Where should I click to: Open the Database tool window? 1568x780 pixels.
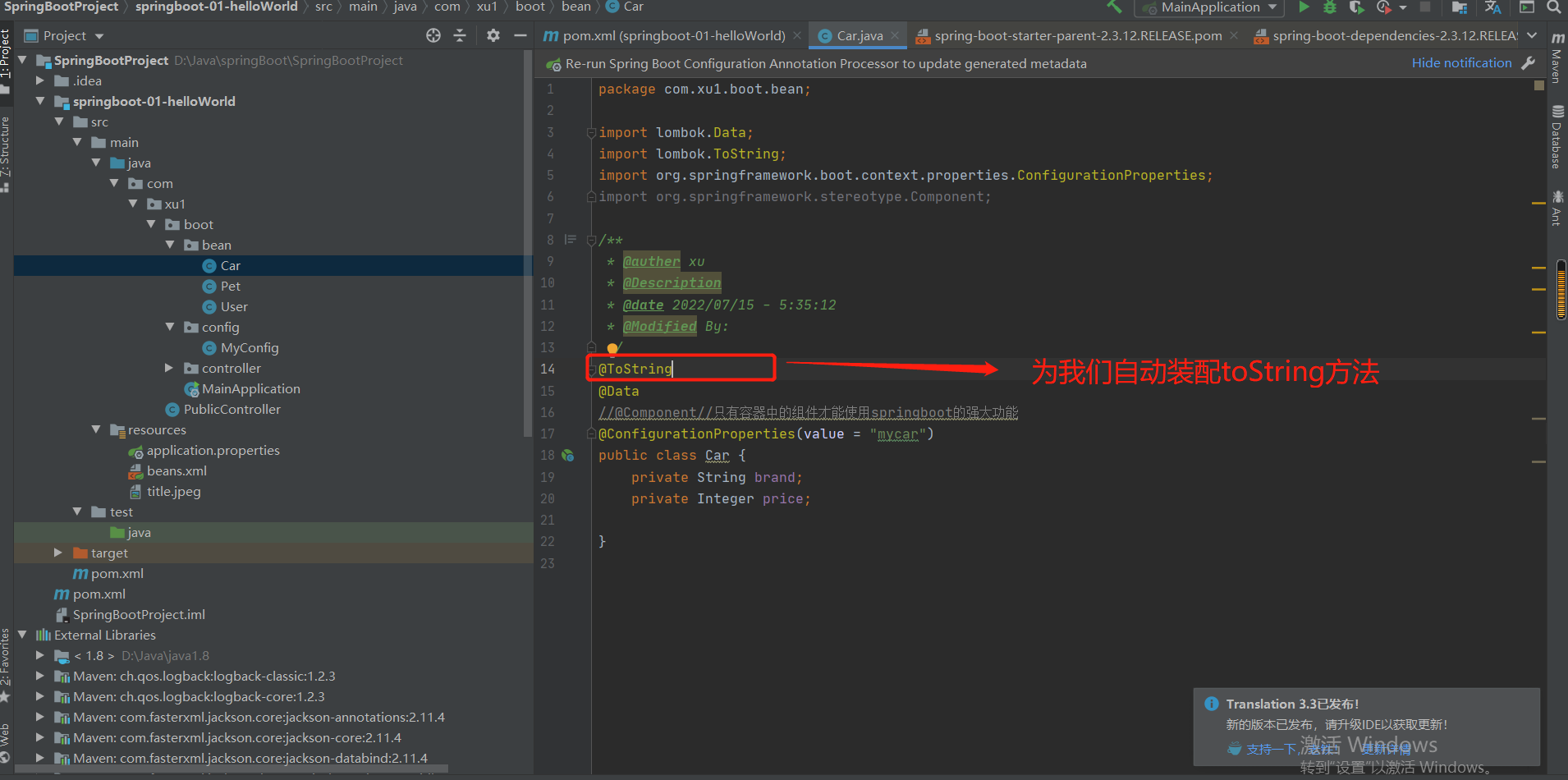[x=1557, y=137]
